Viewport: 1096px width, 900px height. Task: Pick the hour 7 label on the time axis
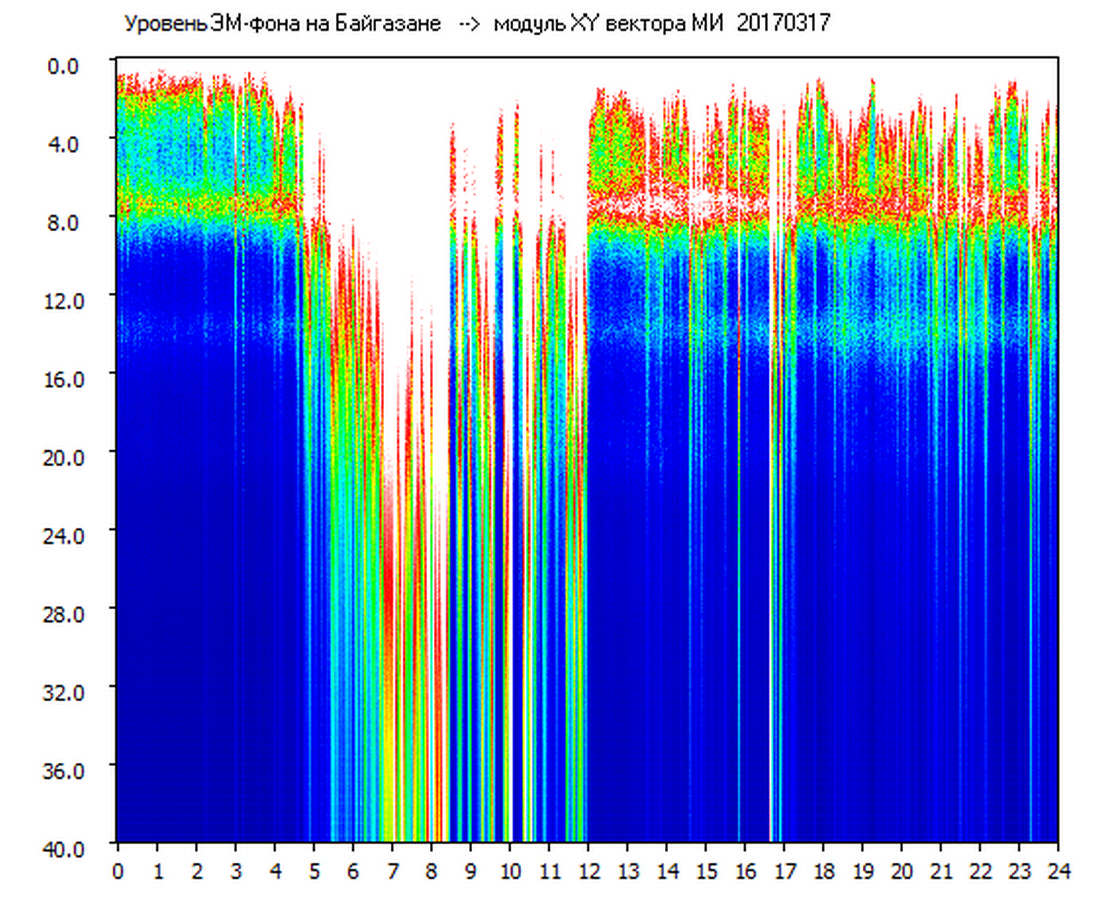[x=392, y=870]
